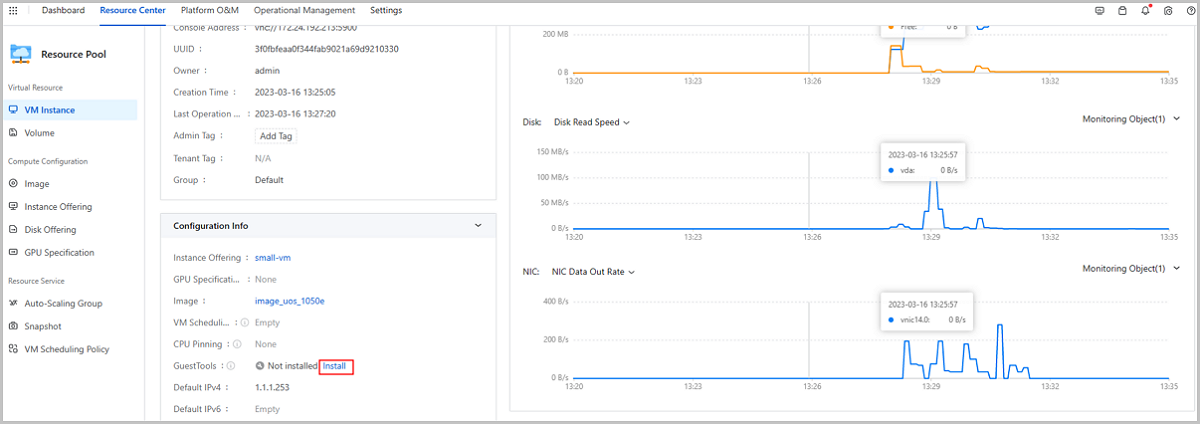Click the Resource Pool cloud icon

22,54
